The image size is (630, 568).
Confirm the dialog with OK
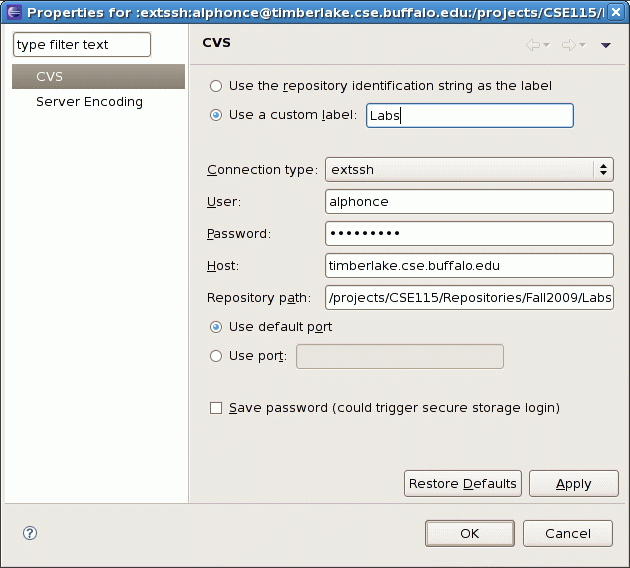click(x=469, y=534)
